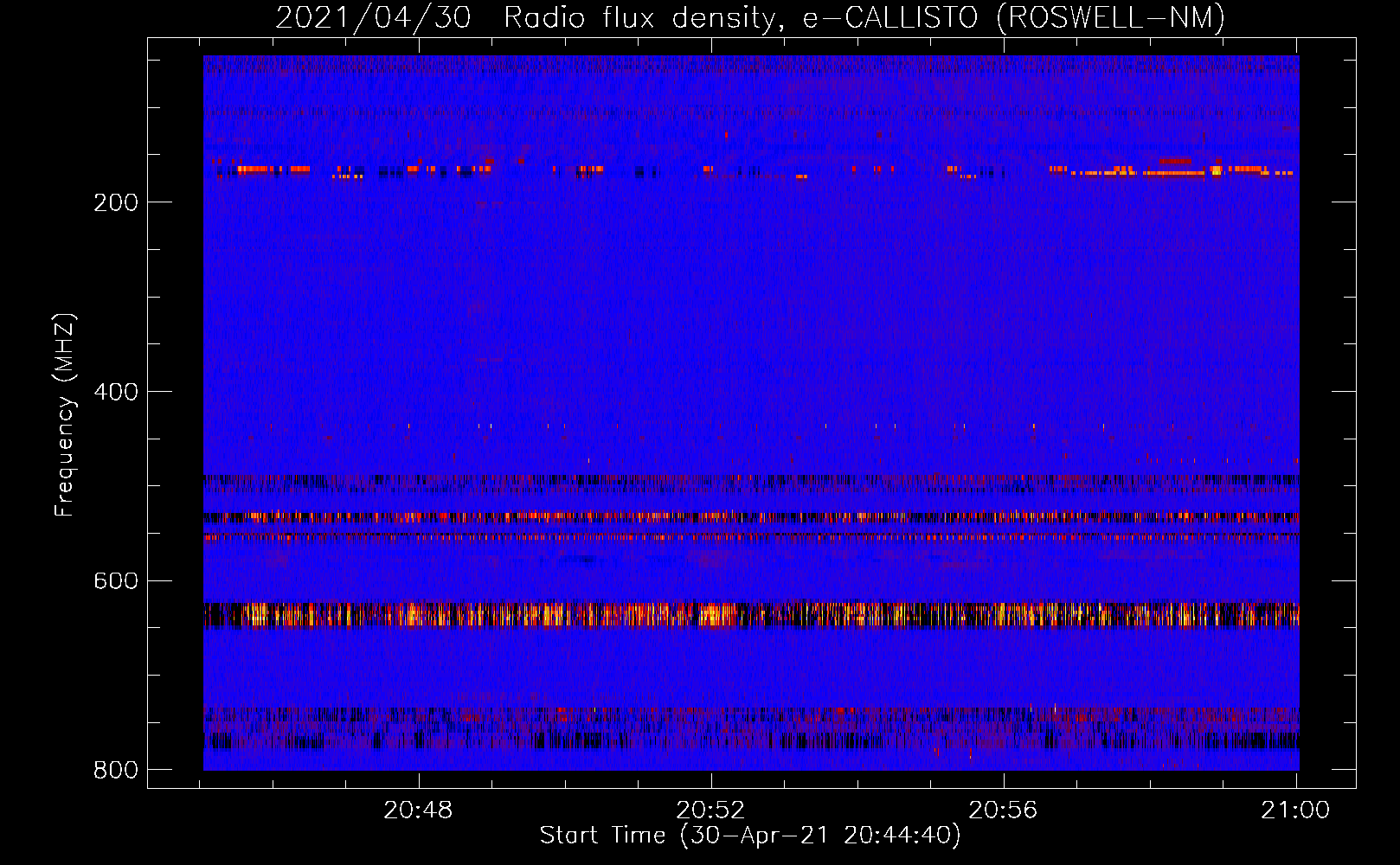Click the 21:00 time tick label
The width and height of the screenshot is (1400, 865).
pos(1295,811)
